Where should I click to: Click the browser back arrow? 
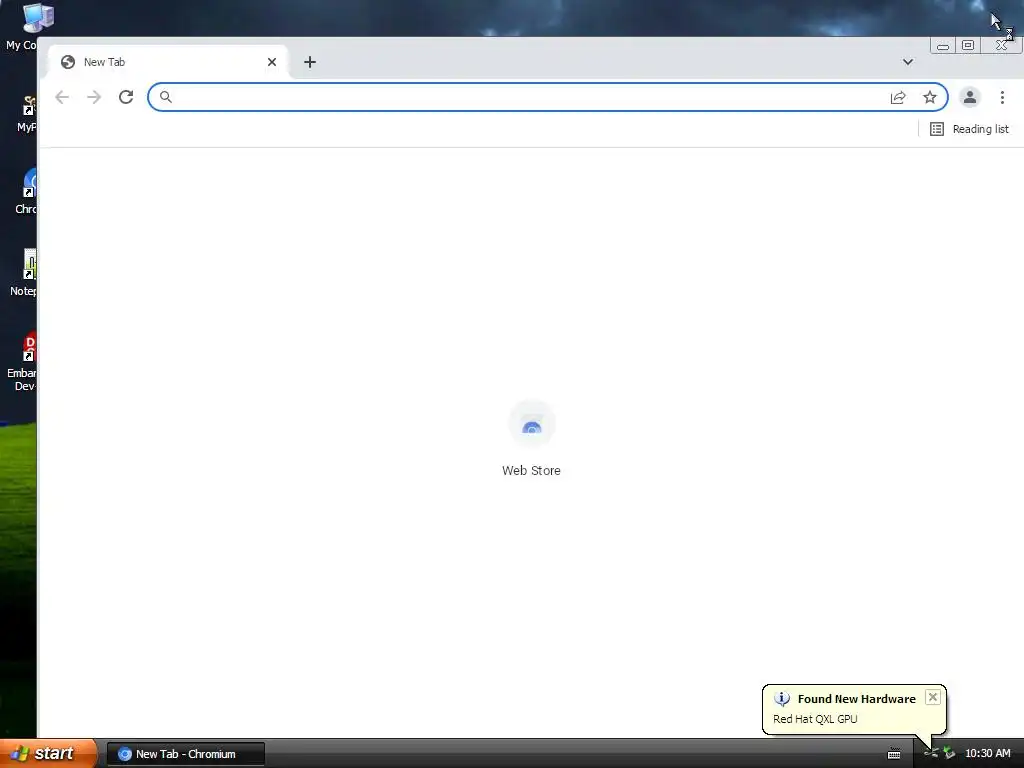62,97
